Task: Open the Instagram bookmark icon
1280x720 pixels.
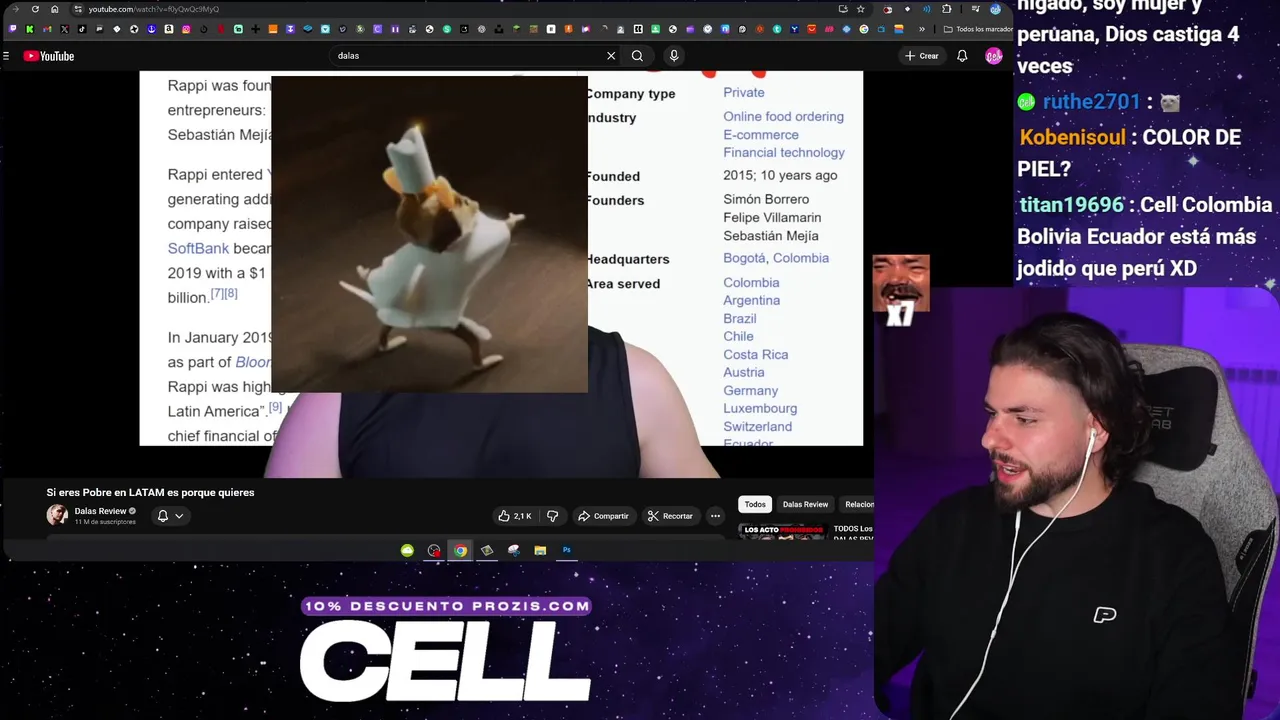Action: (x=186, y=29)
